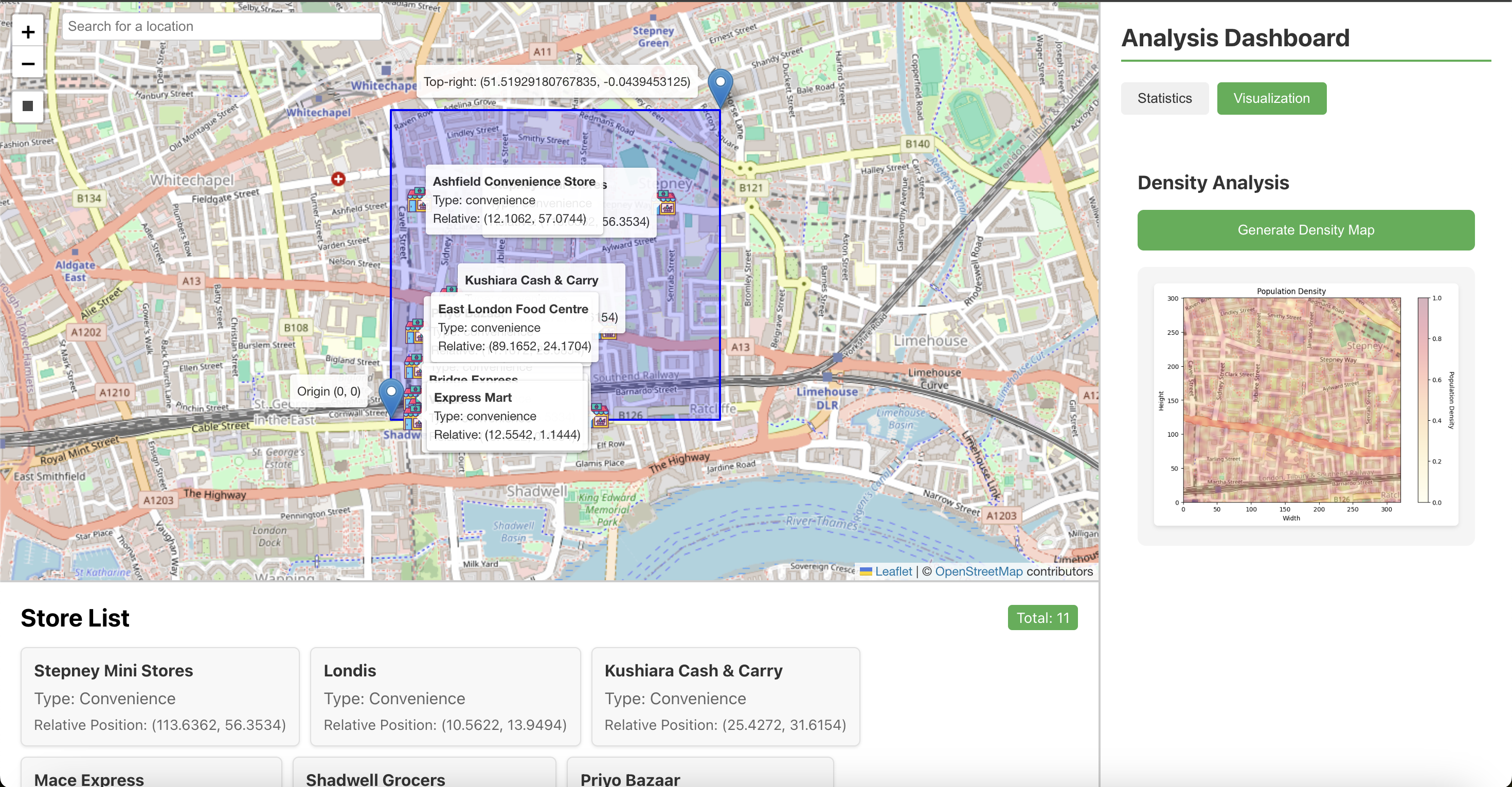Select the Londis store card
Screen dimensions: 1512x787
tap(445, 696)
